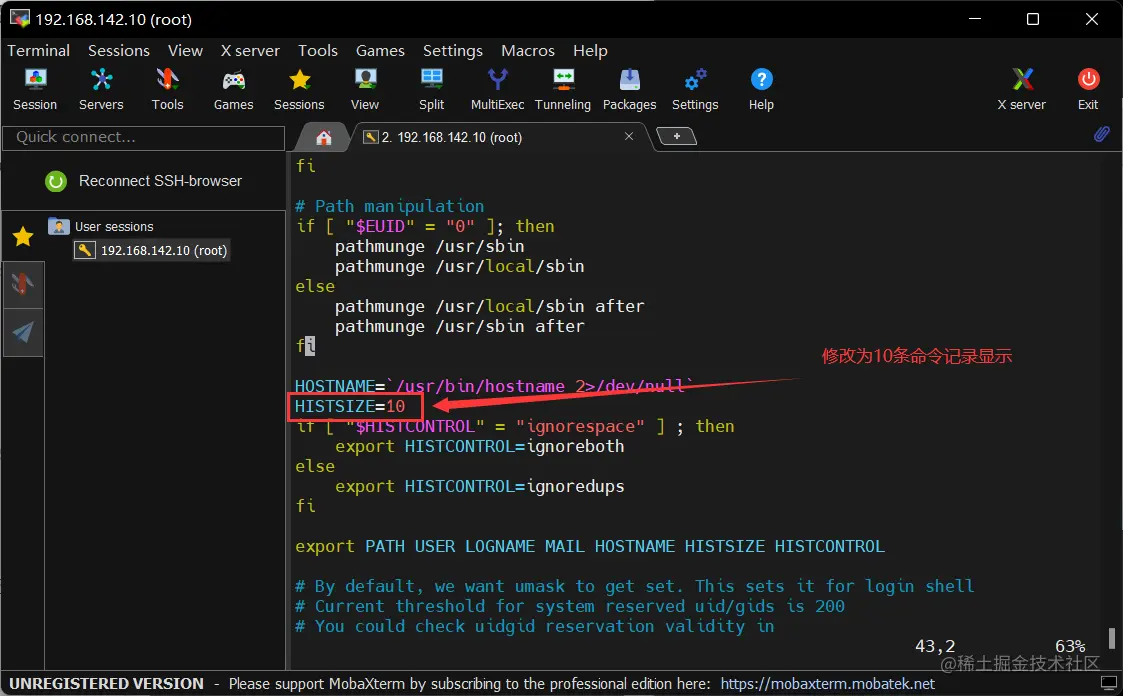
Task: Click the 'UNREGISTERED VERSION' status text
Action: (x=106, y=684)
